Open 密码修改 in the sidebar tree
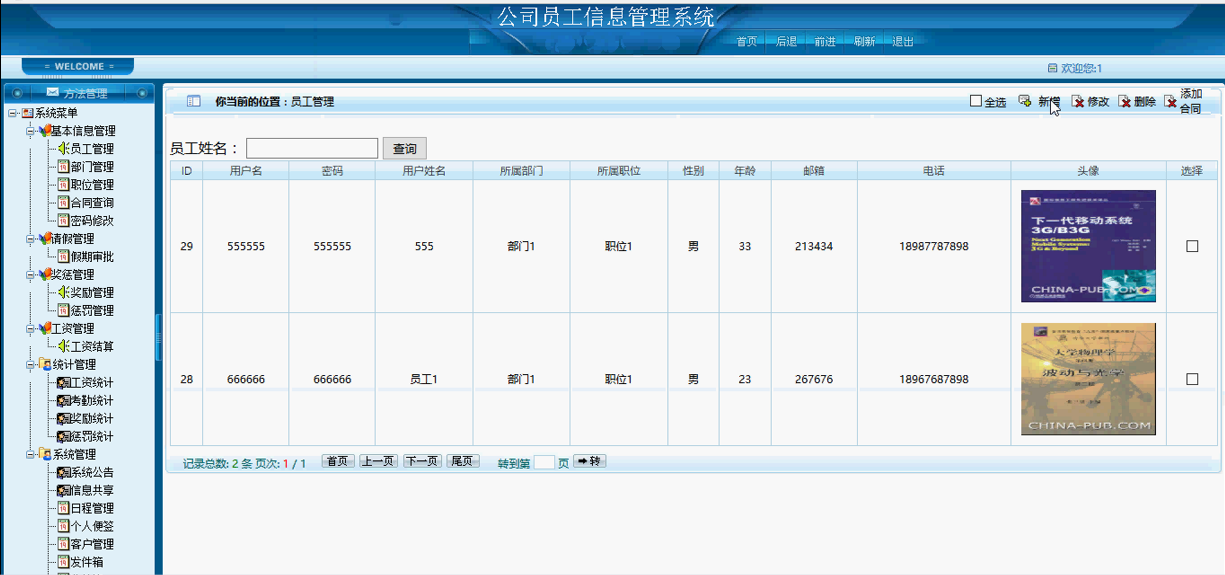 [91, 221]
